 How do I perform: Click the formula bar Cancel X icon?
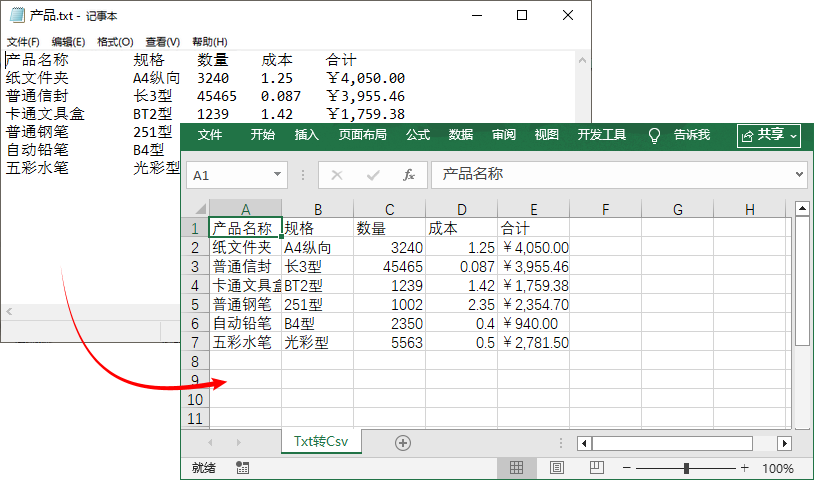tap(337, 175)
